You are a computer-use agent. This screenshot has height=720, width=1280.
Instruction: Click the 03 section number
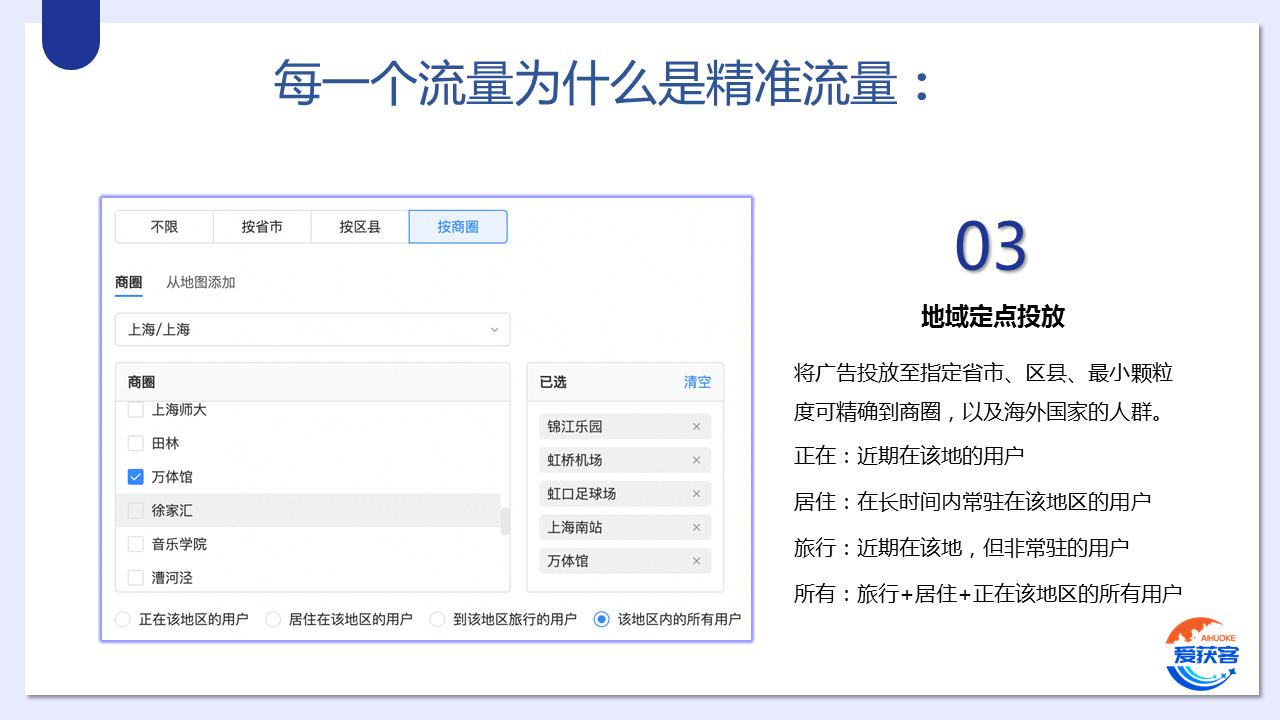pyautogui.click(x=991, y=246)
